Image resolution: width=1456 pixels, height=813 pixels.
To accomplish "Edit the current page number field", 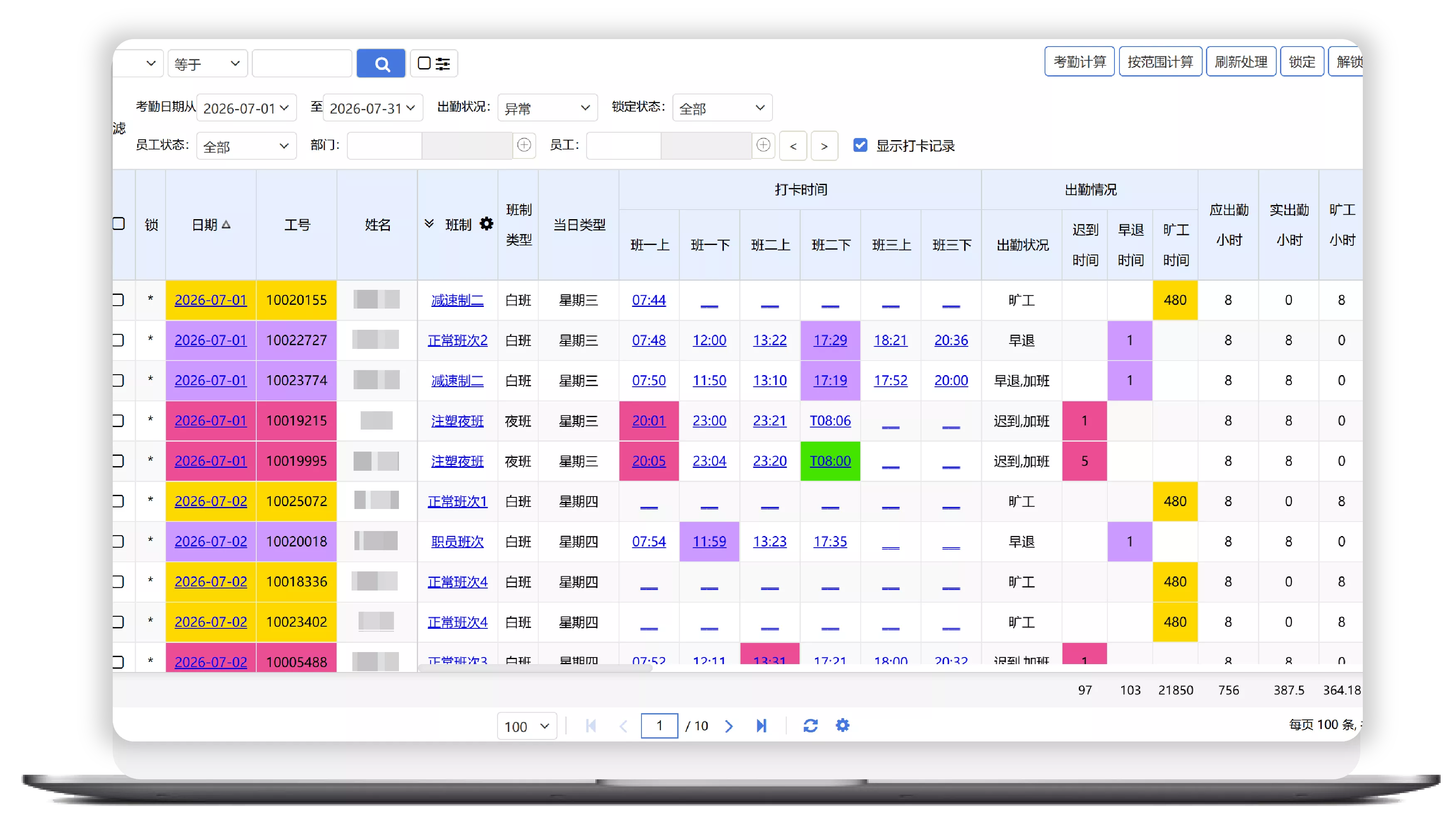I will point(660,726).
